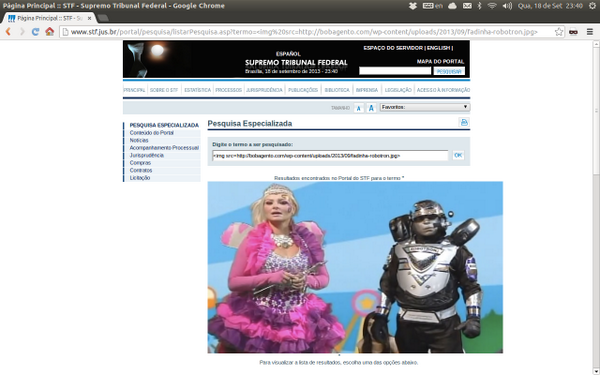Image resolution: width=600 pixels, height=375 pixels.
Task: Open the LEGISLAÇÃO menu
Action: pos(398,90)
